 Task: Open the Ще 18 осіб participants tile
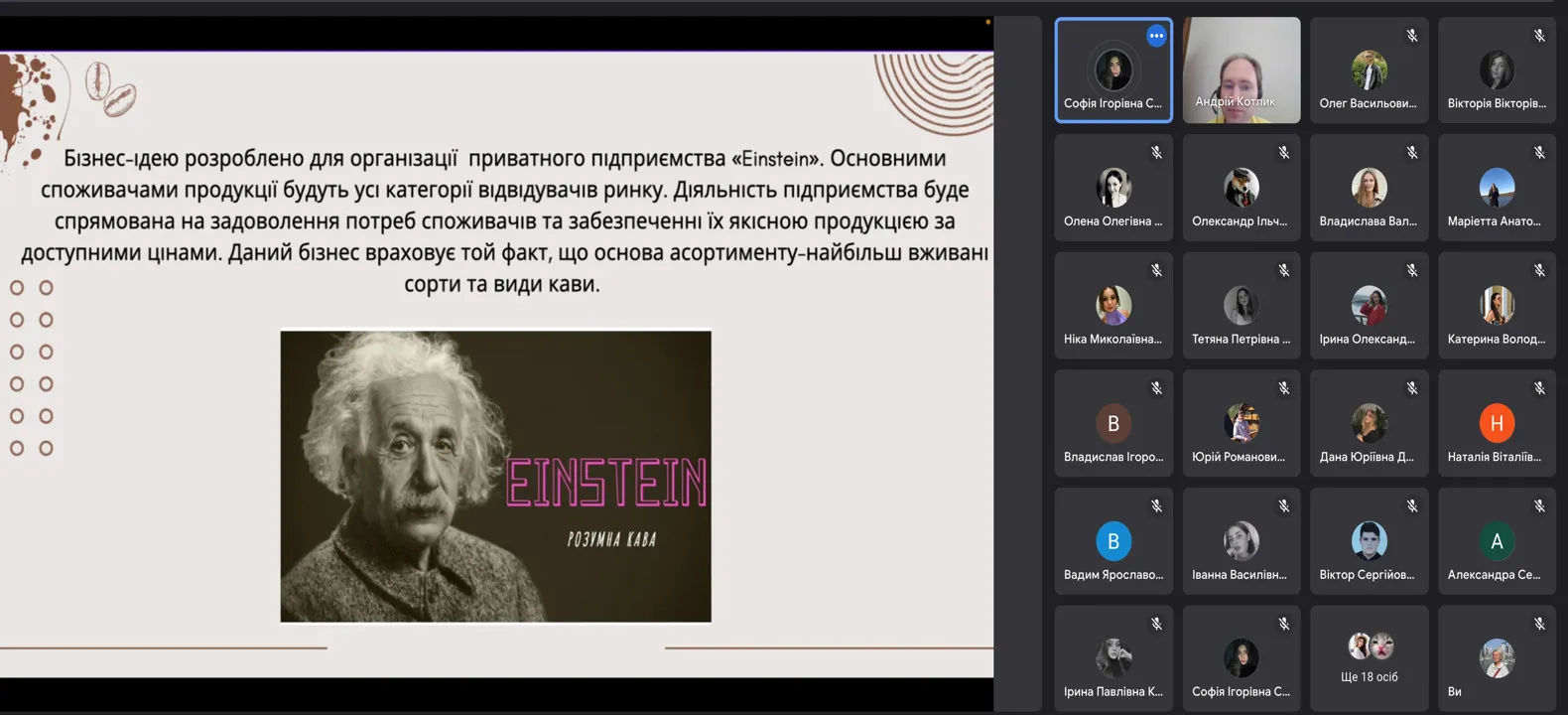[1369, 658]
